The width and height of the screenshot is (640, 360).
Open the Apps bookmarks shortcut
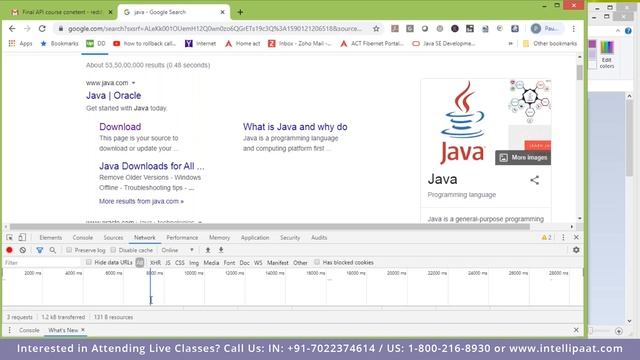[20, 43]
